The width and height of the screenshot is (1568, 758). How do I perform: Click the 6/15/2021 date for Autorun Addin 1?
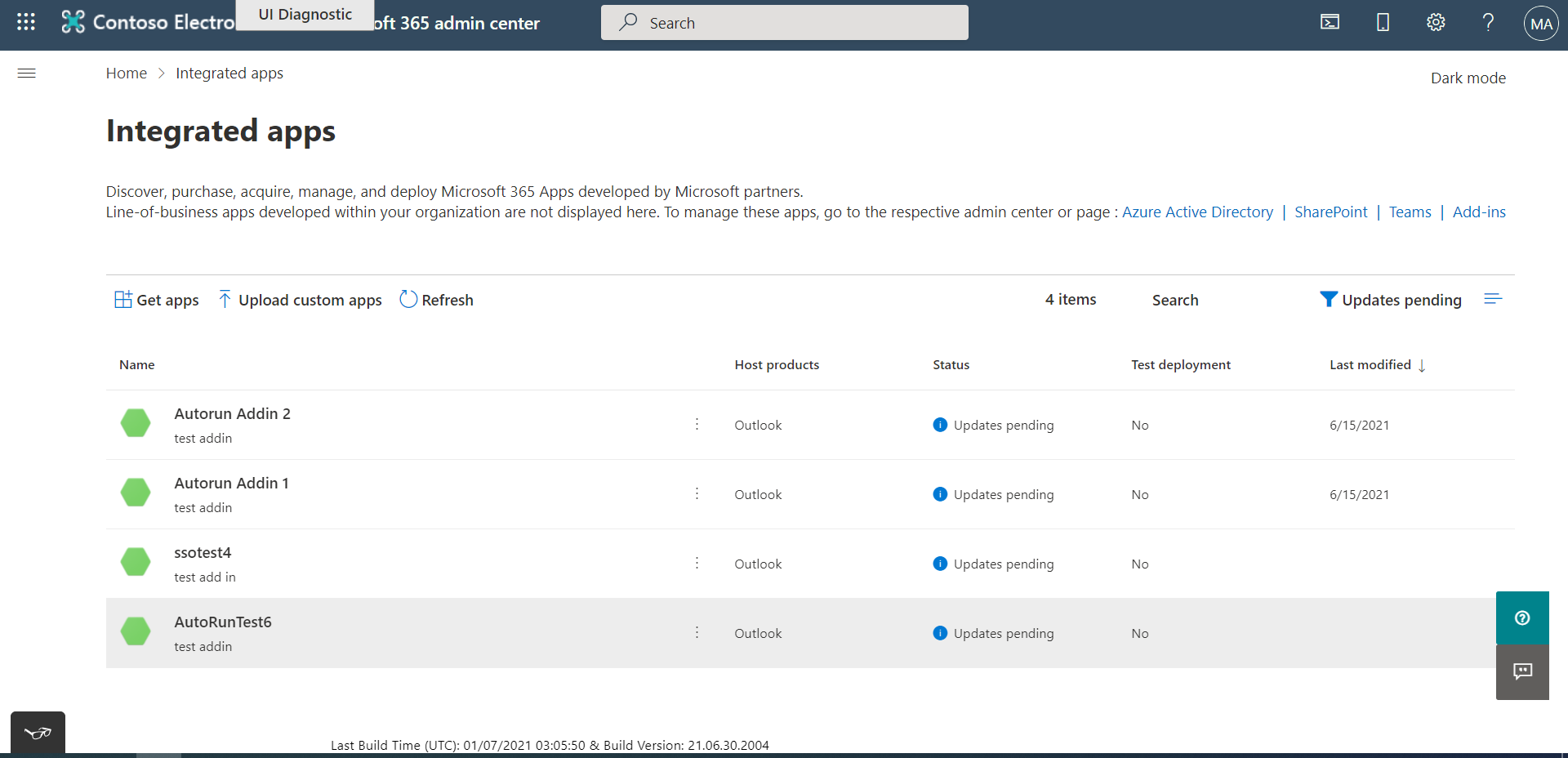[x=1359, y=495]
